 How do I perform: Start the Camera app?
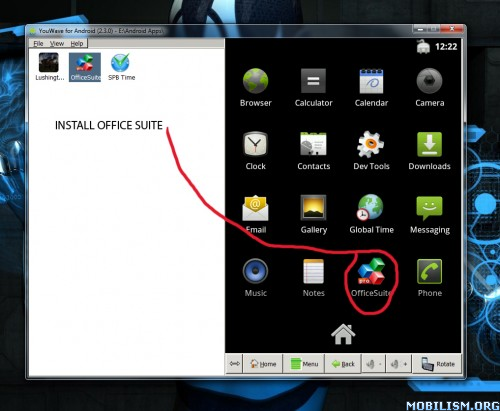click(x=429, y=87)
